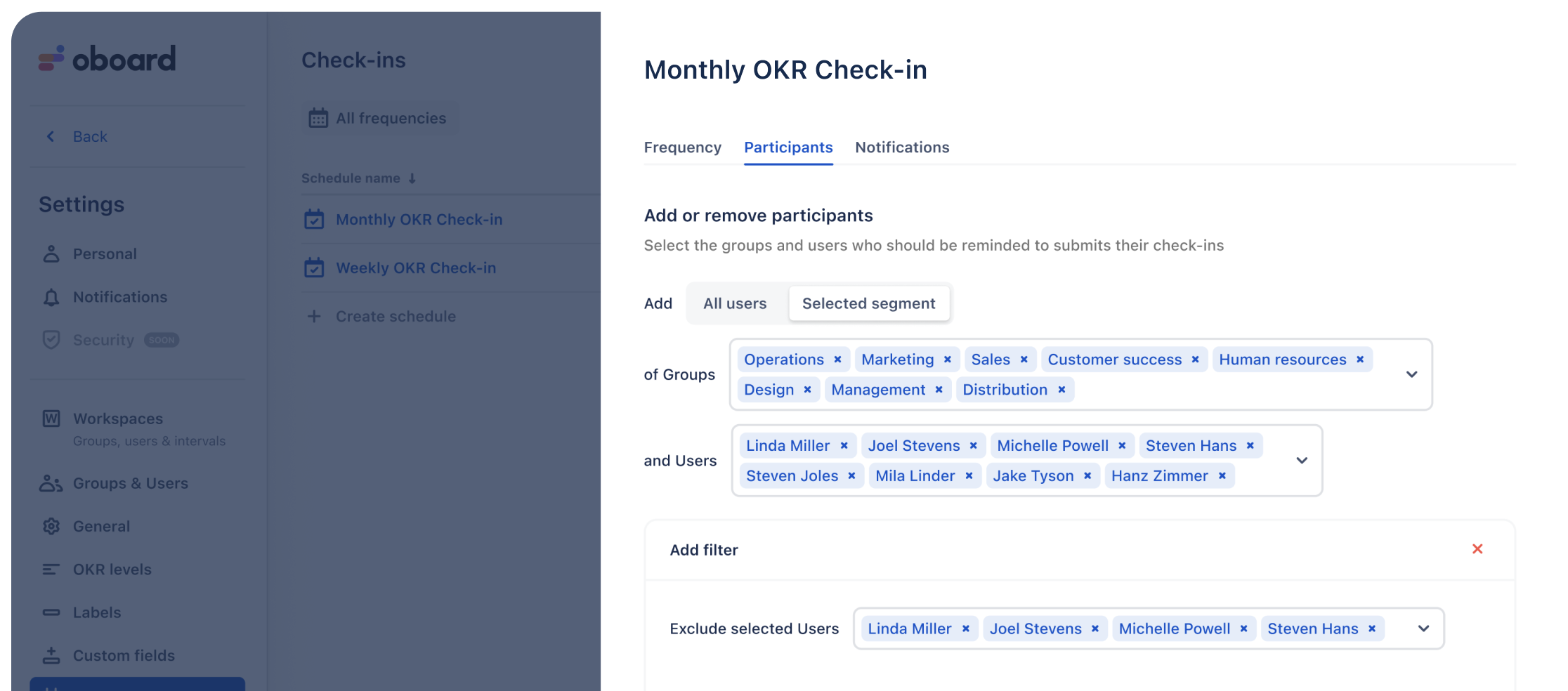Viewport: 1568px width, 691px height.
Task: Click the Groups & Users people icon
Action: coord(51,483)
